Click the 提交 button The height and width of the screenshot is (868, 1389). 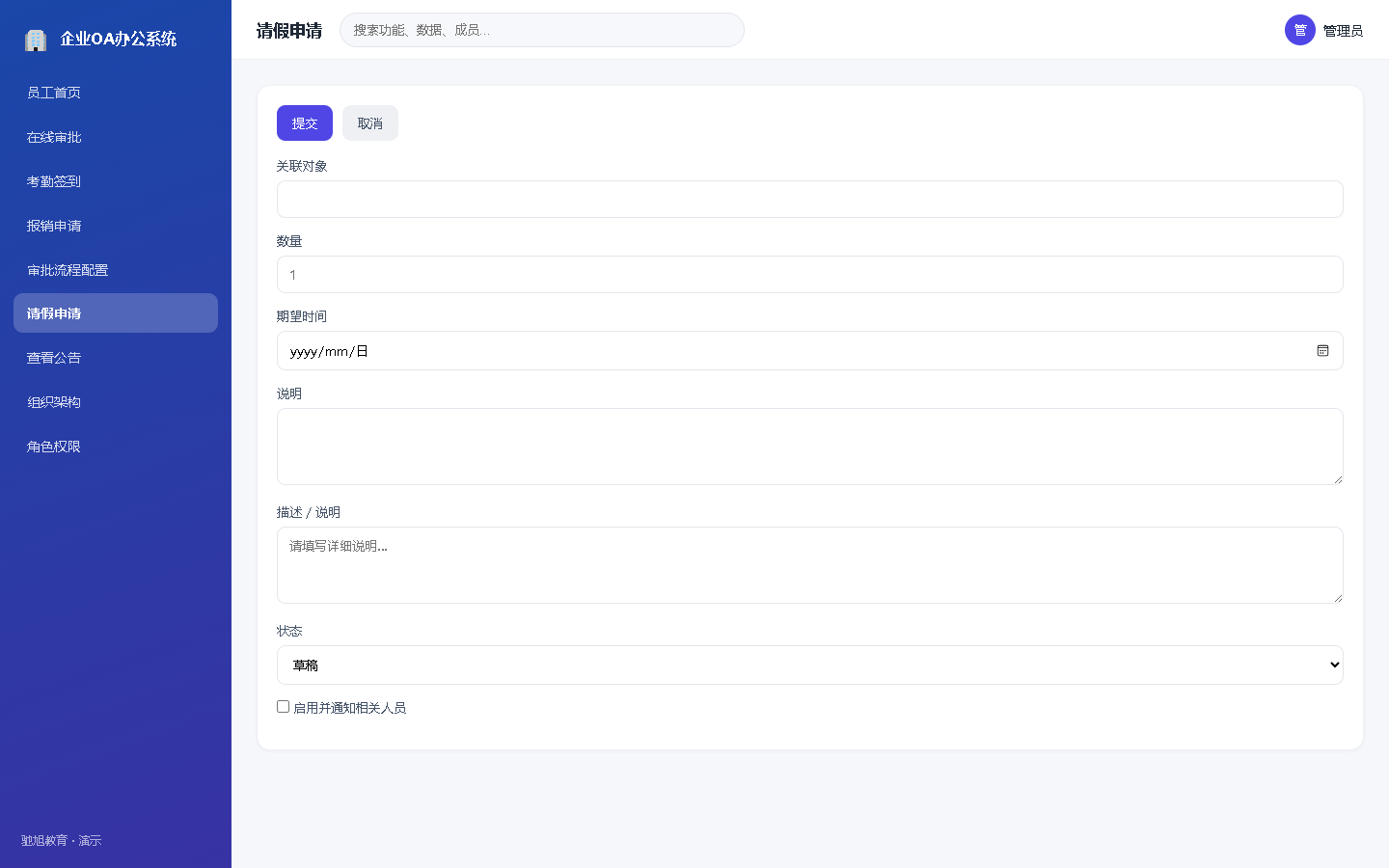(x=305, y=123)
